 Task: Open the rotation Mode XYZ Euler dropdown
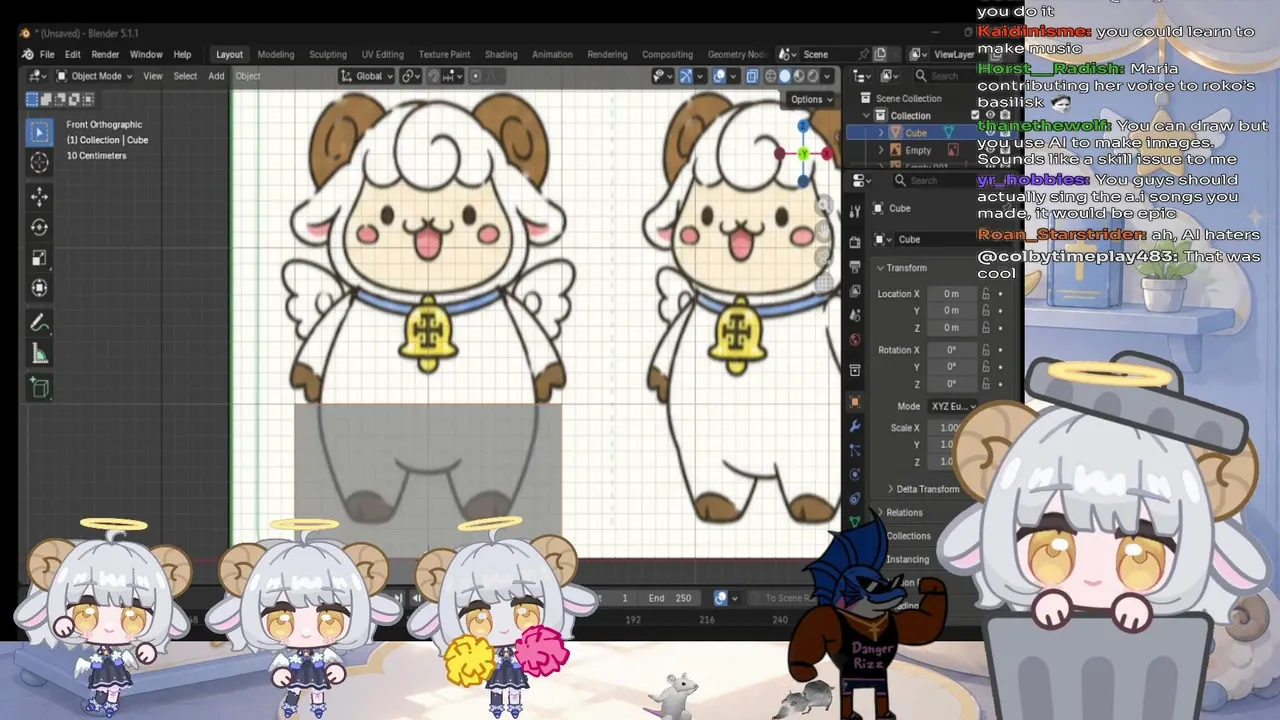952,406
